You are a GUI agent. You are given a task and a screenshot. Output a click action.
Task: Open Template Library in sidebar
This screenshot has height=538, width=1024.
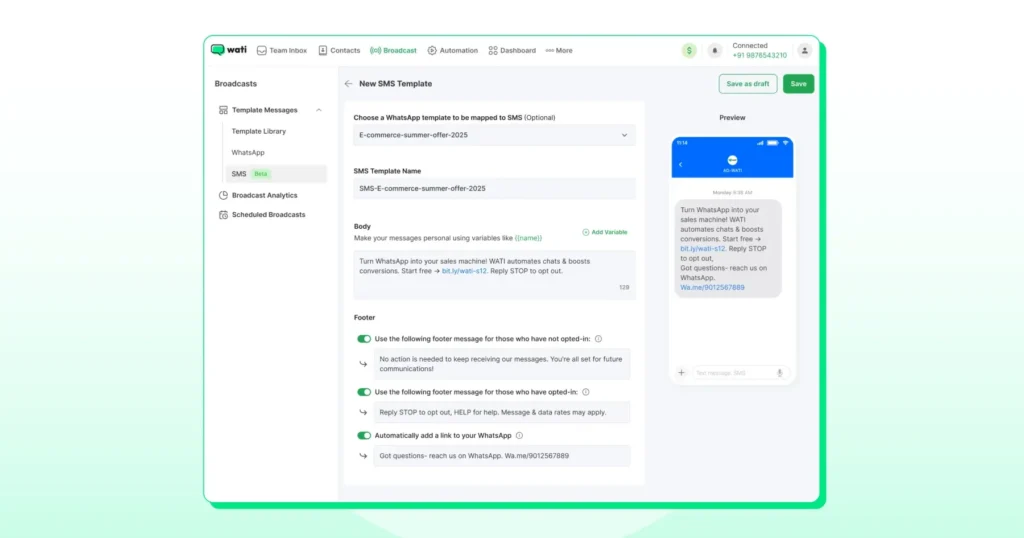[259, 131]
